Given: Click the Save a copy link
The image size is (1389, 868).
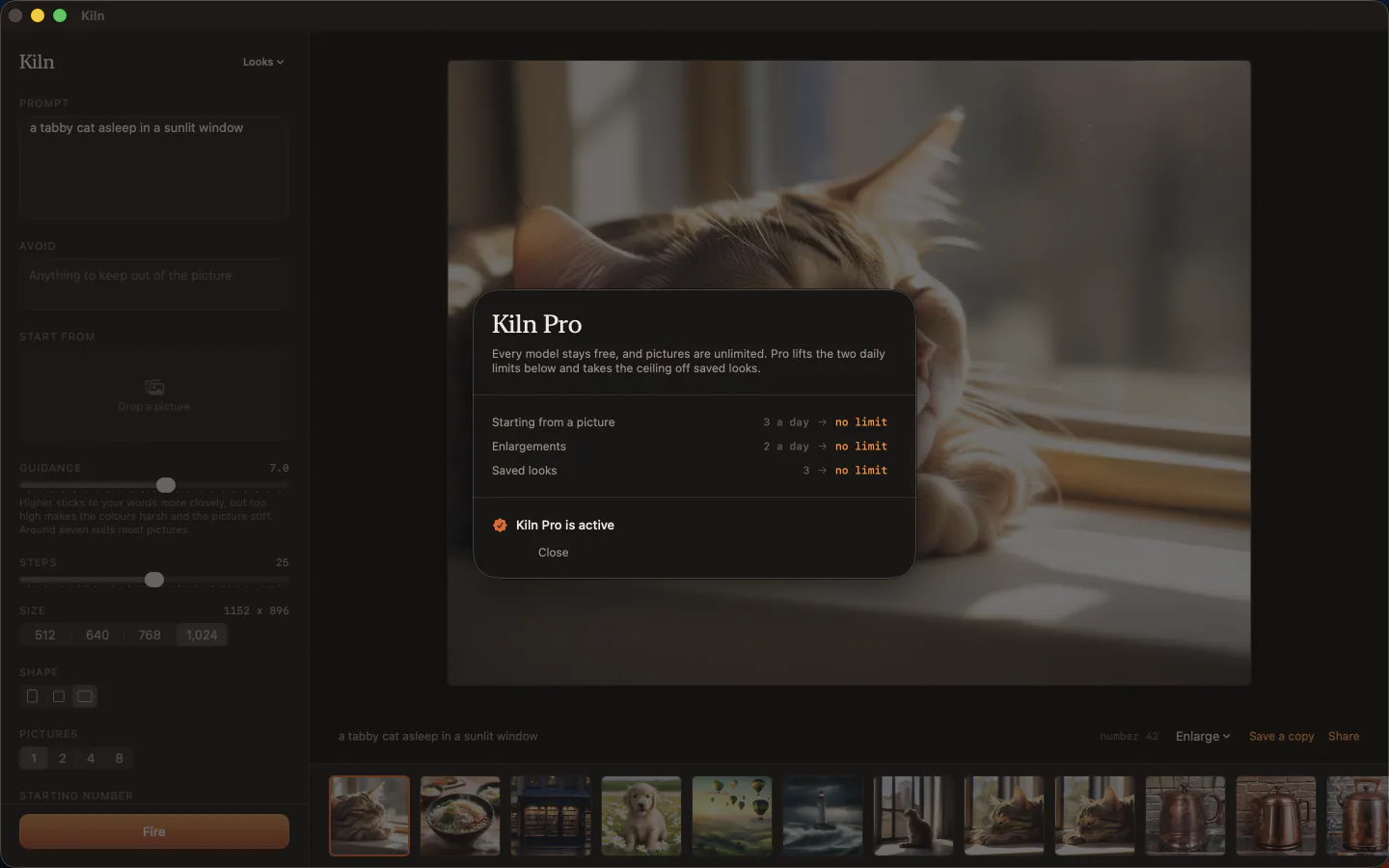Looking at the screenshot, I should point(1281,736).
